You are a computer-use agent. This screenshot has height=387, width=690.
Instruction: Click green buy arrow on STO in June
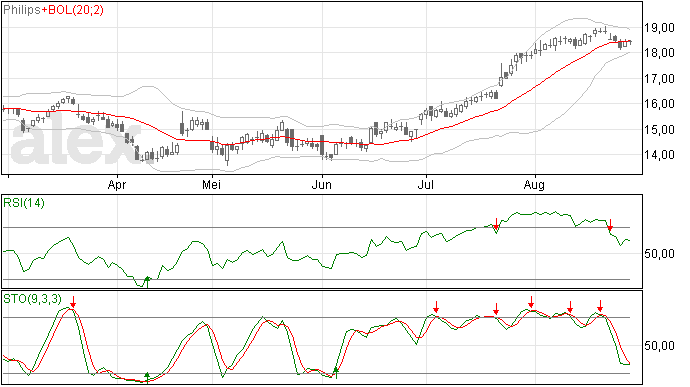pos(336,373)
